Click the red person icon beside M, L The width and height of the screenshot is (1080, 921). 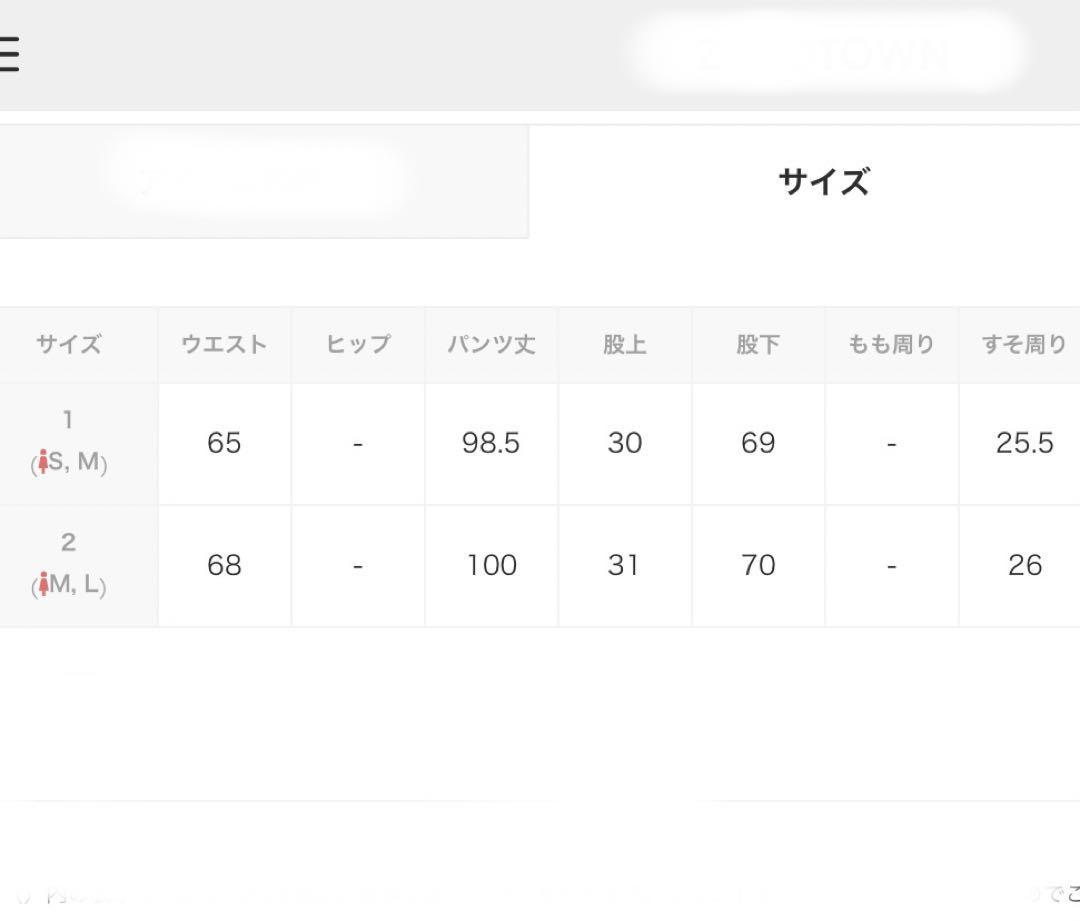coord(43,584)
